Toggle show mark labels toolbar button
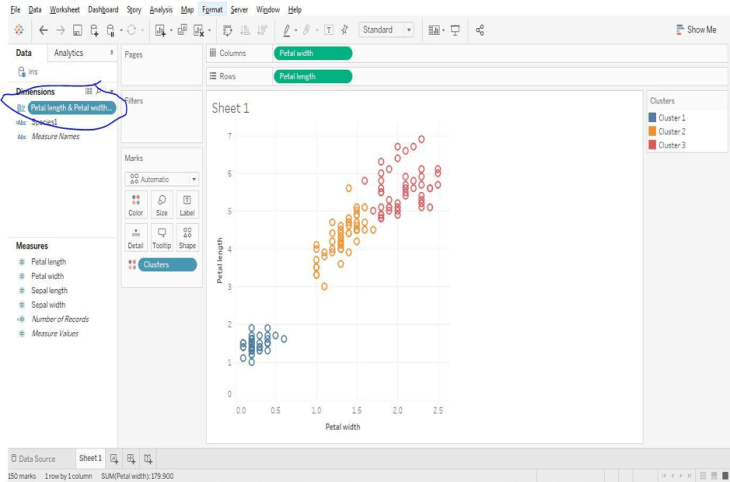 [x=328, y=30]
